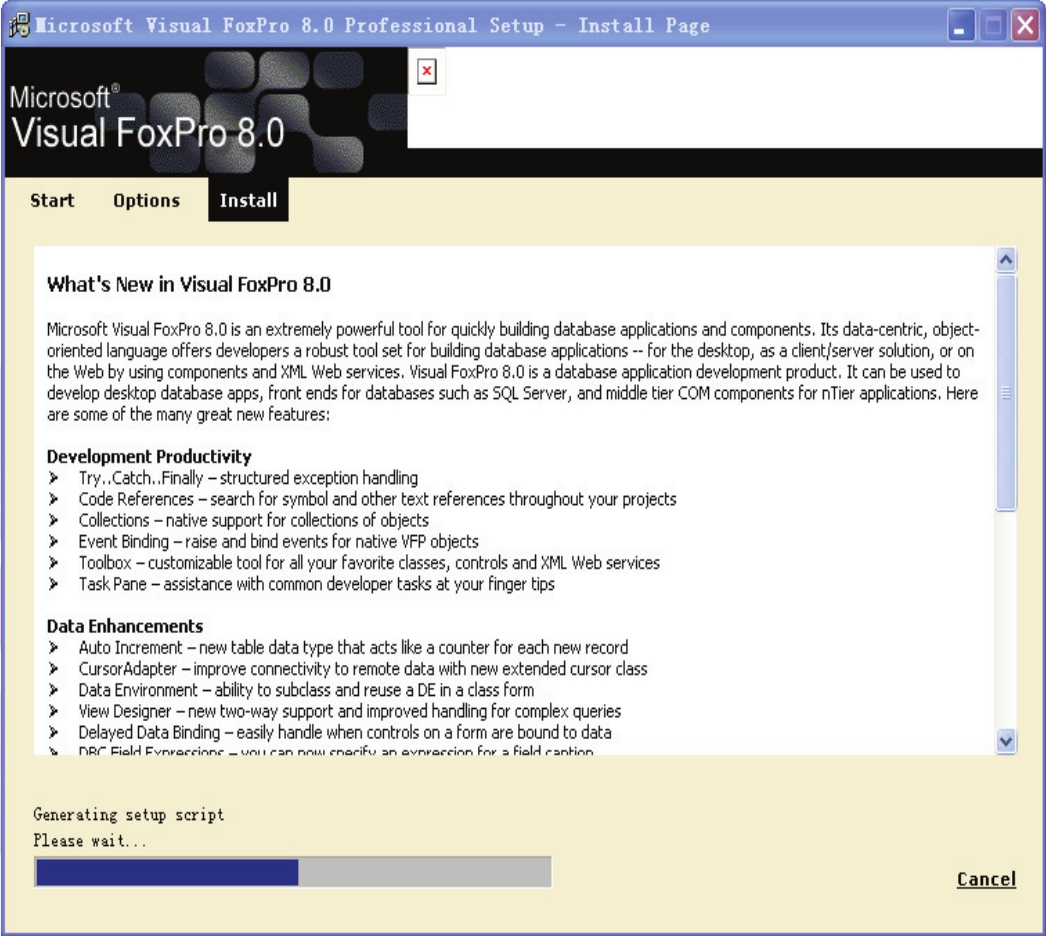Click the Please wait status text
The width and height of the screenshot is (1046, 936).
89,841
